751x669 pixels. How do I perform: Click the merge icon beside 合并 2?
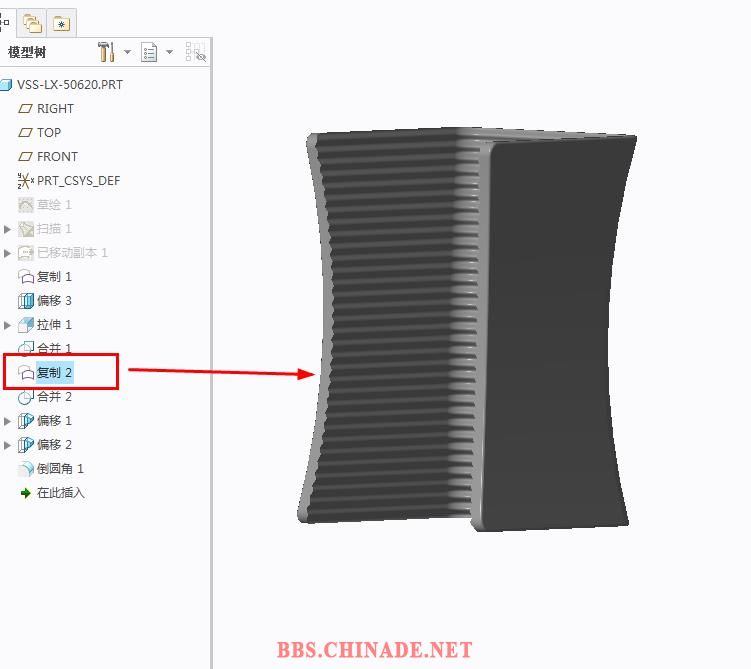pos(25,397)
